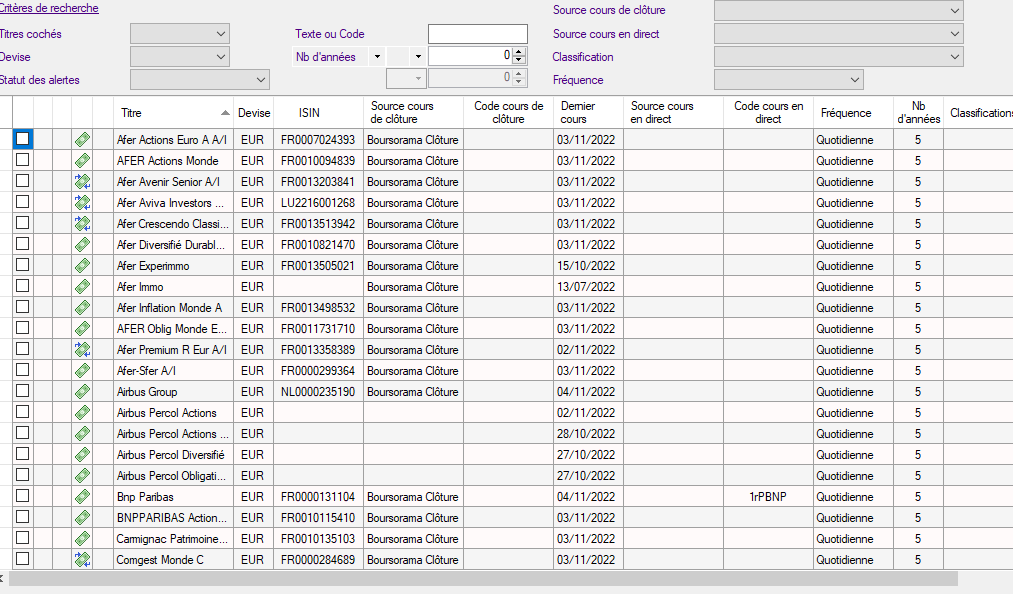Tick the checkbox for AFER Actions Monde
The width and height of the screenshot is (1013, 594).
pyautogui.click(x=22, y=160)
